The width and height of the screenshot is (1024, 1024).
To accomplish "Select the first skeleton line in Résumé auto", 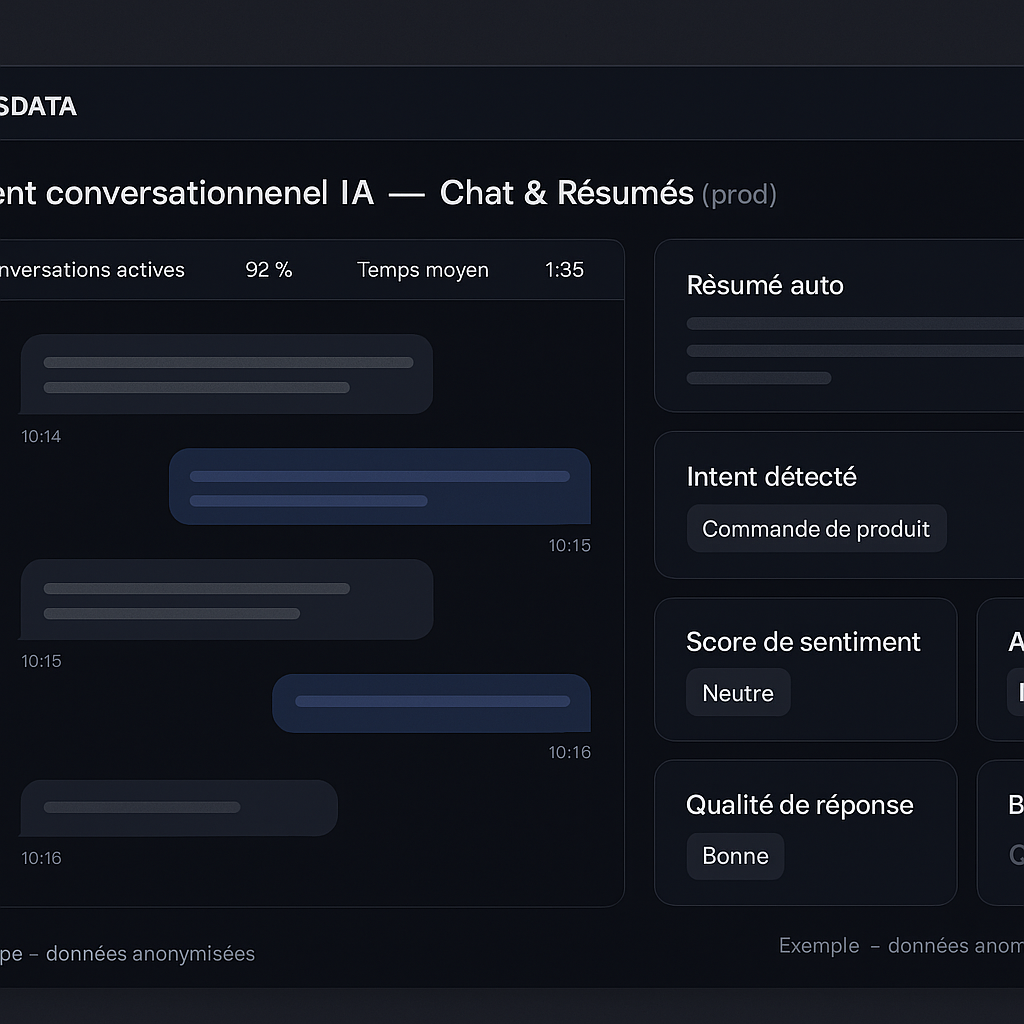I will (x=855, y=322).
